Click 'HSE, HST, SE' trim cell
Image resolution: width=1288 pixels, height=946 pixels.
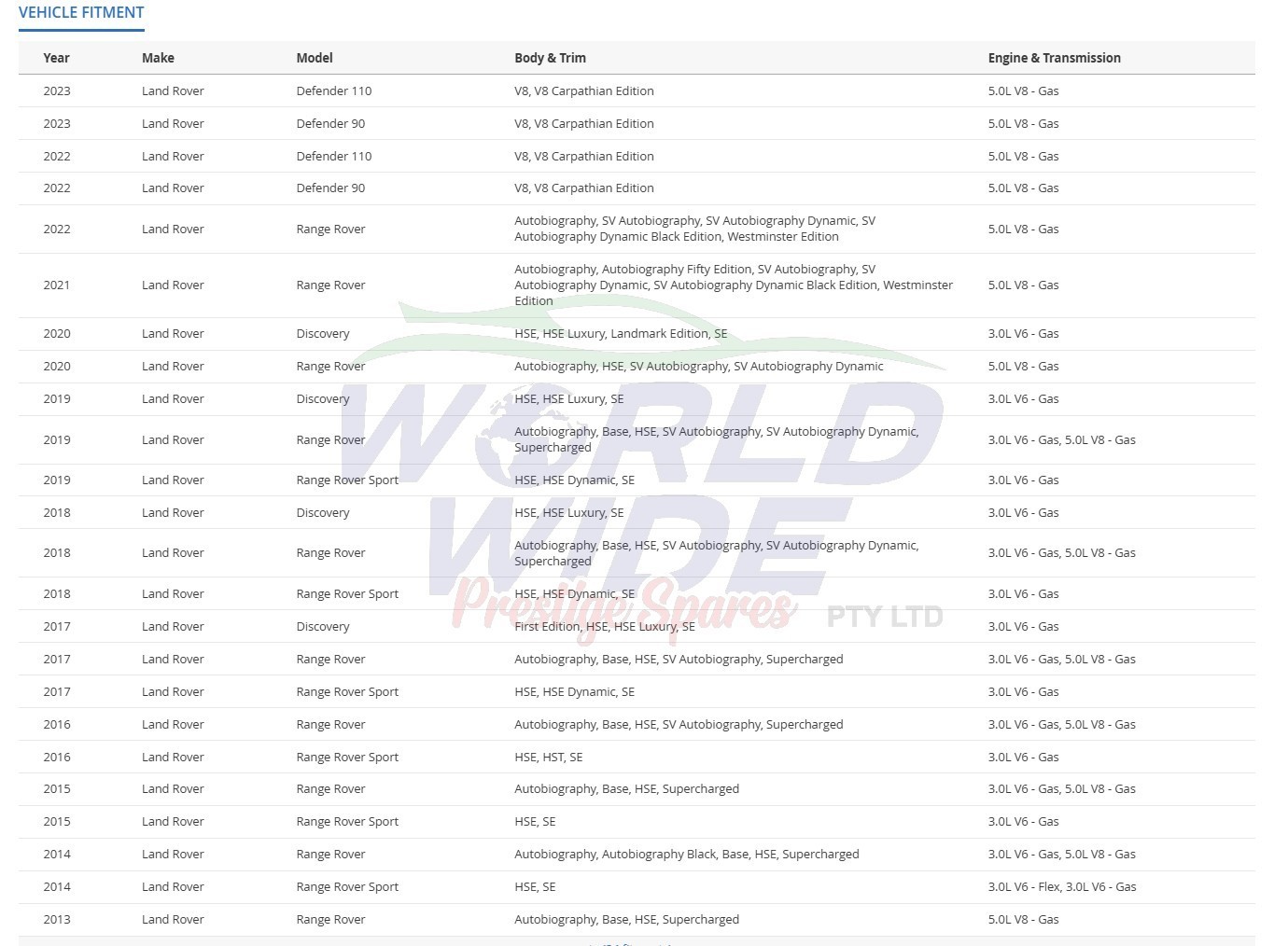coord(549,758)
